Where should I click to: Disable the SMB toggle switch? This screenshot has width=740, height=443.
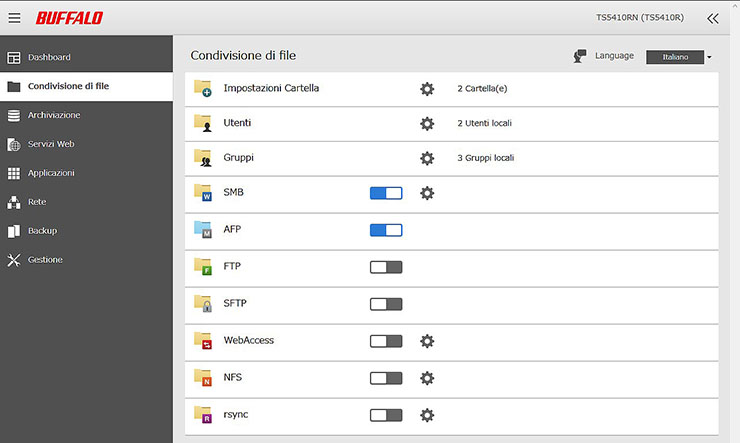[x=386, y=193]
